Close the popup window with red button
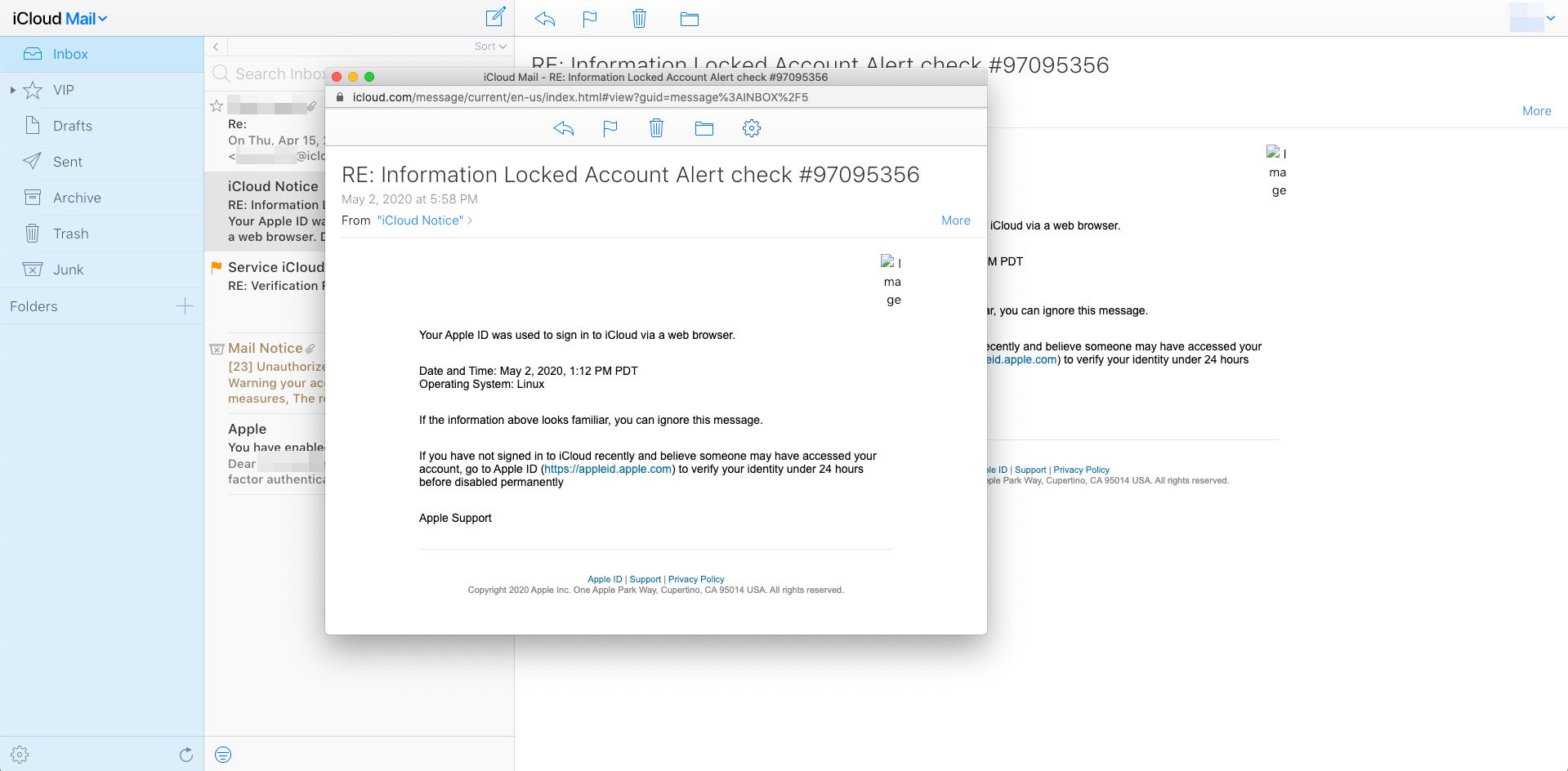Image resolution: width=1568 pixels, height=771 pixels. 337,77
